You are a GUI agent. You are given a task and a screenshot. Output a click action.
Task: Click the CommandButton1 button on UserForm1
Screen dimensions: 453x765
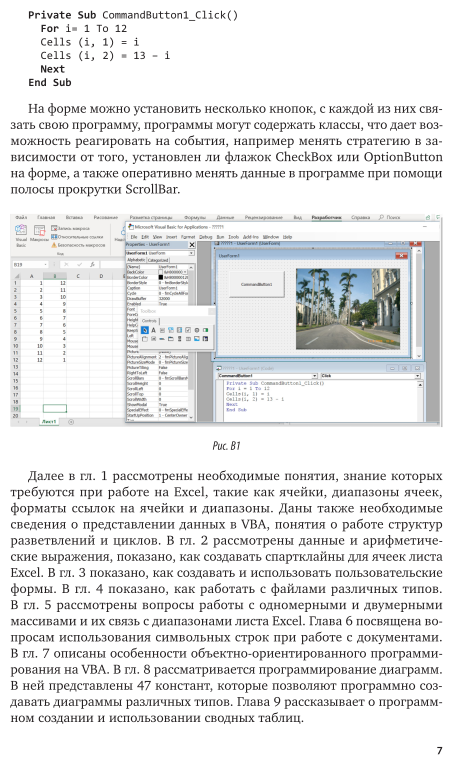(256, 284)
